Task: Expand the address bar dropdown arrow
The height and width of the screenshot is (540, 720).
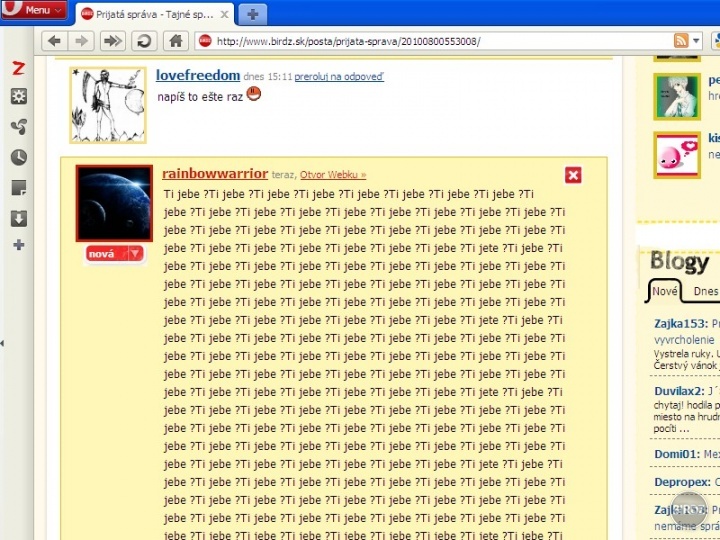Action: pos(697,41)
